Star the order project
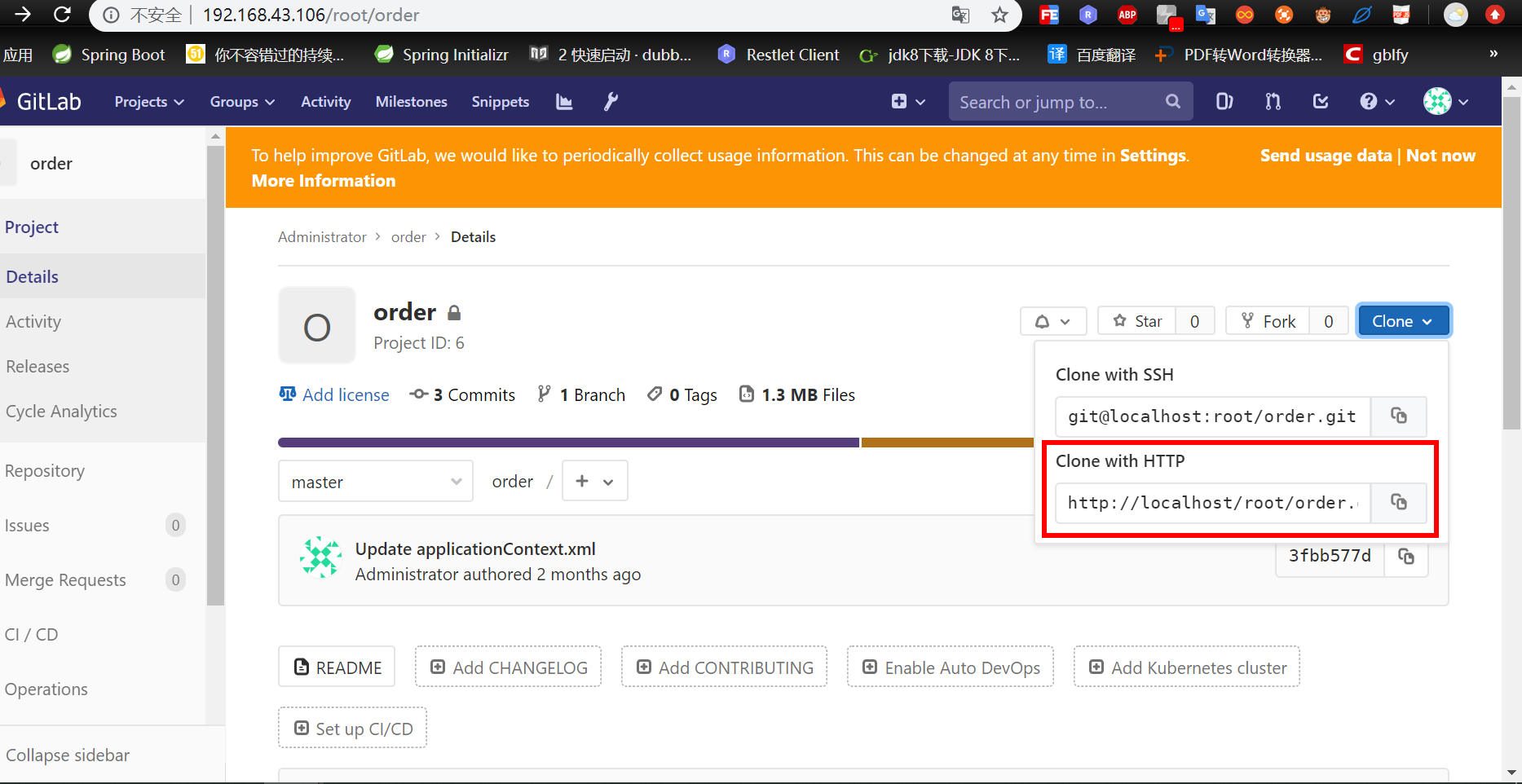1522x784 pixels. pos(1137,321)
